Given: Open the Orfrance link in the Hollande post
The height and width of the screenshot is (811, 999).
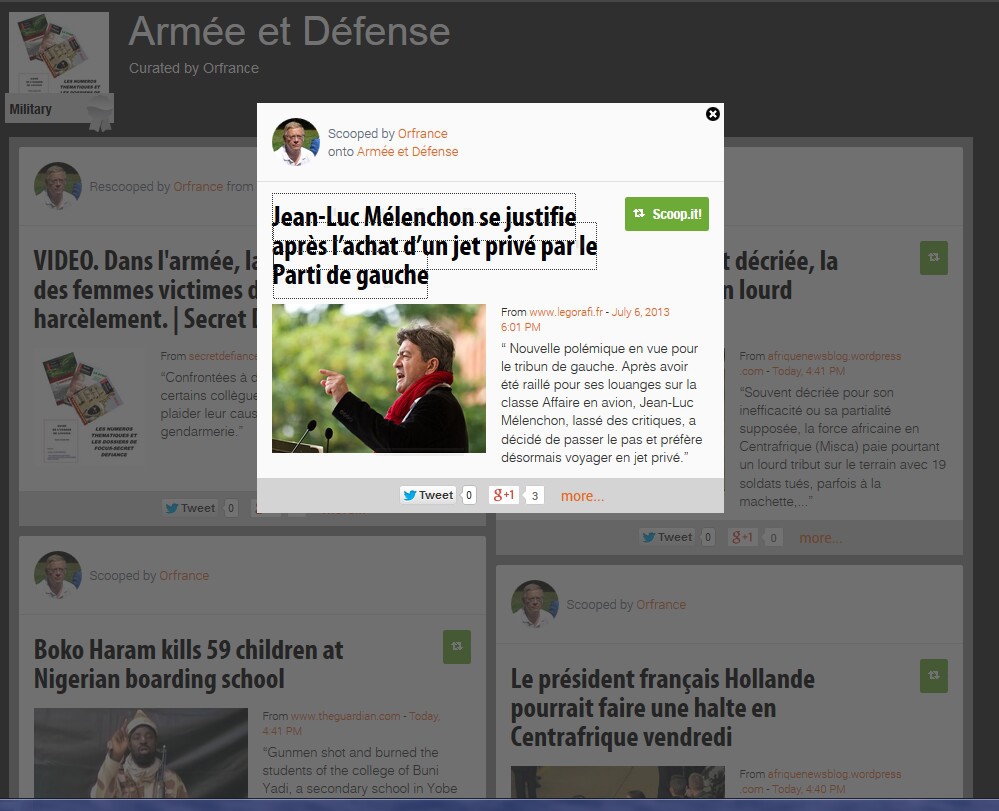Looking at the screenshot, I should 661,605.
